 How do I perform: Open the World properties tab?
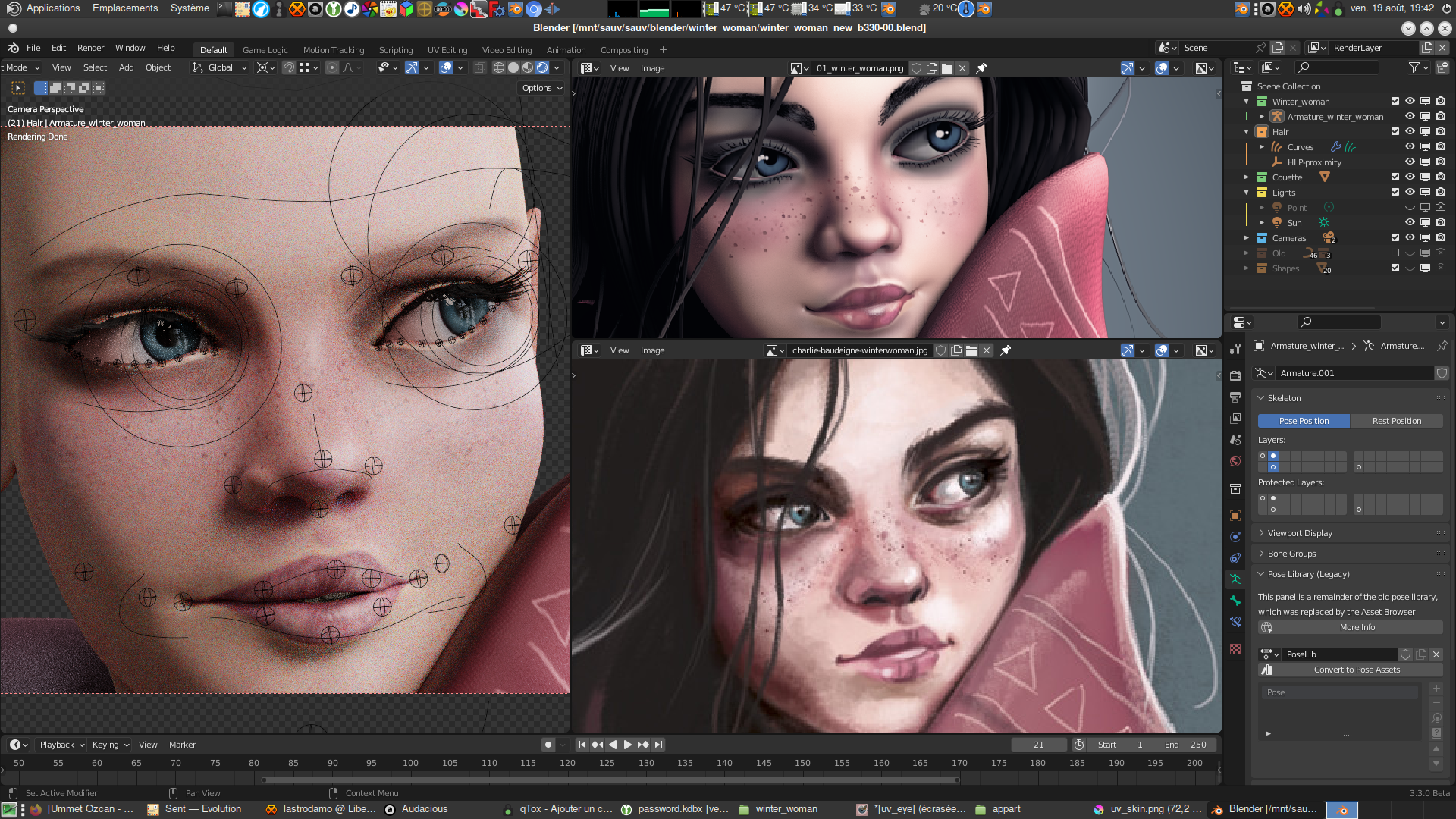pos(1235,461)
